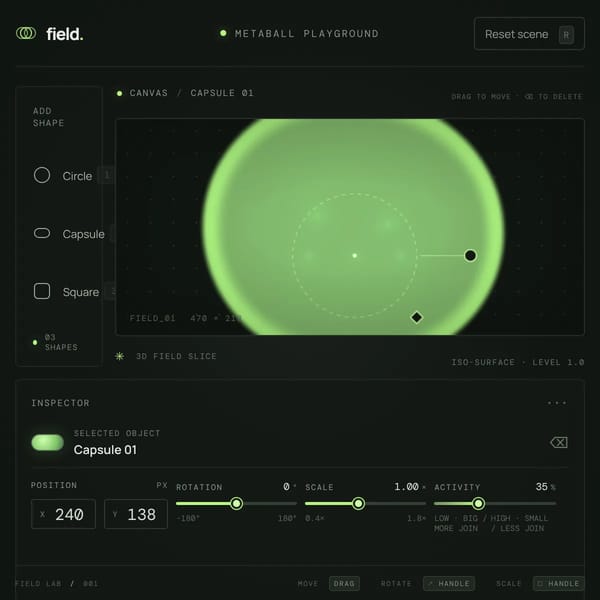Click the Scale 1.00 value

(x=409, y=487)
